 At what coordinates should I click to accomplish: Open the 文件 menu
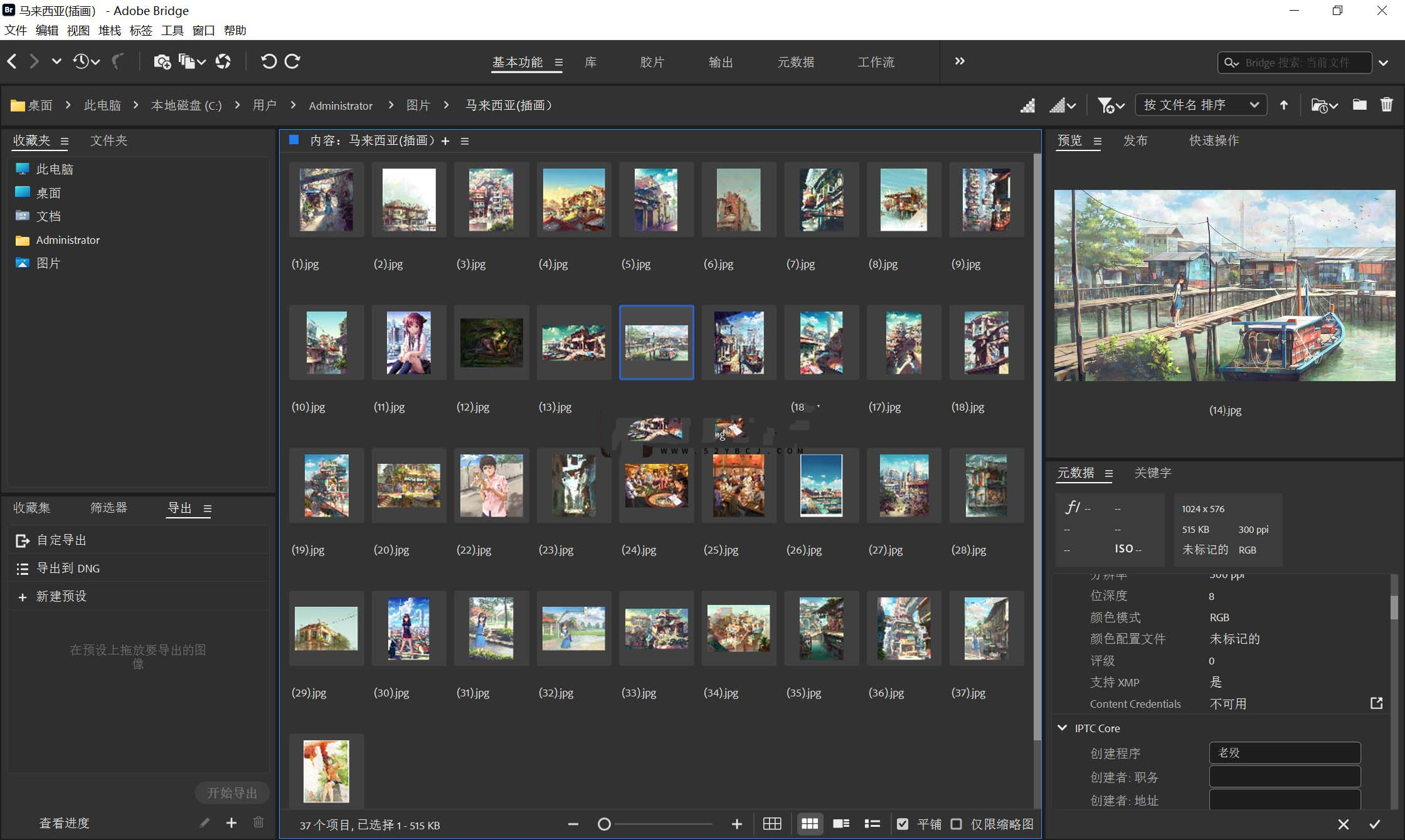click(x=16, y=30)
